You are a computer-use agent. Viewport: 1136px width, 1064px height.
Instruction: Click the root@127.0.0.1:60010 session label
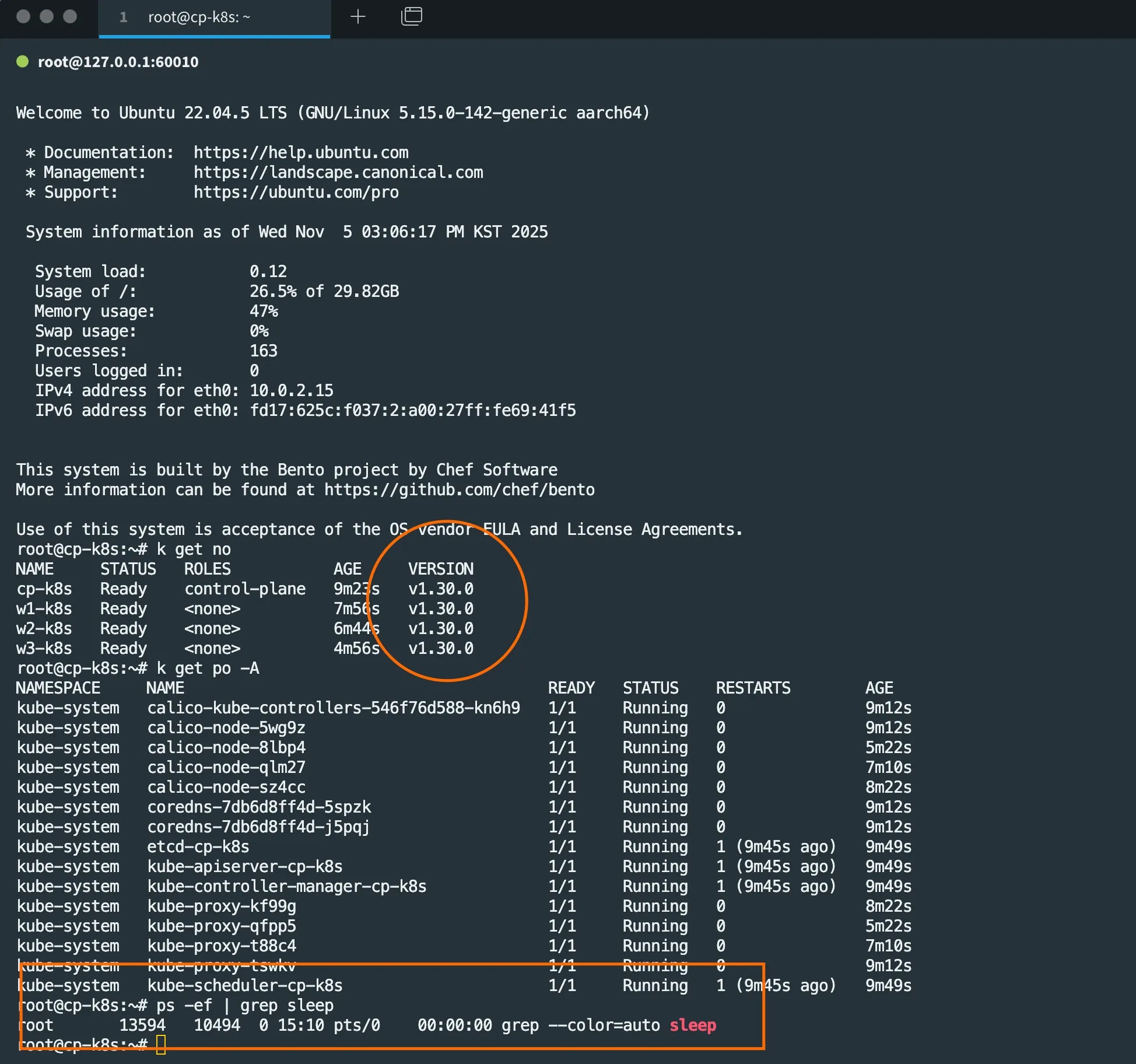(x=118, y=62)
